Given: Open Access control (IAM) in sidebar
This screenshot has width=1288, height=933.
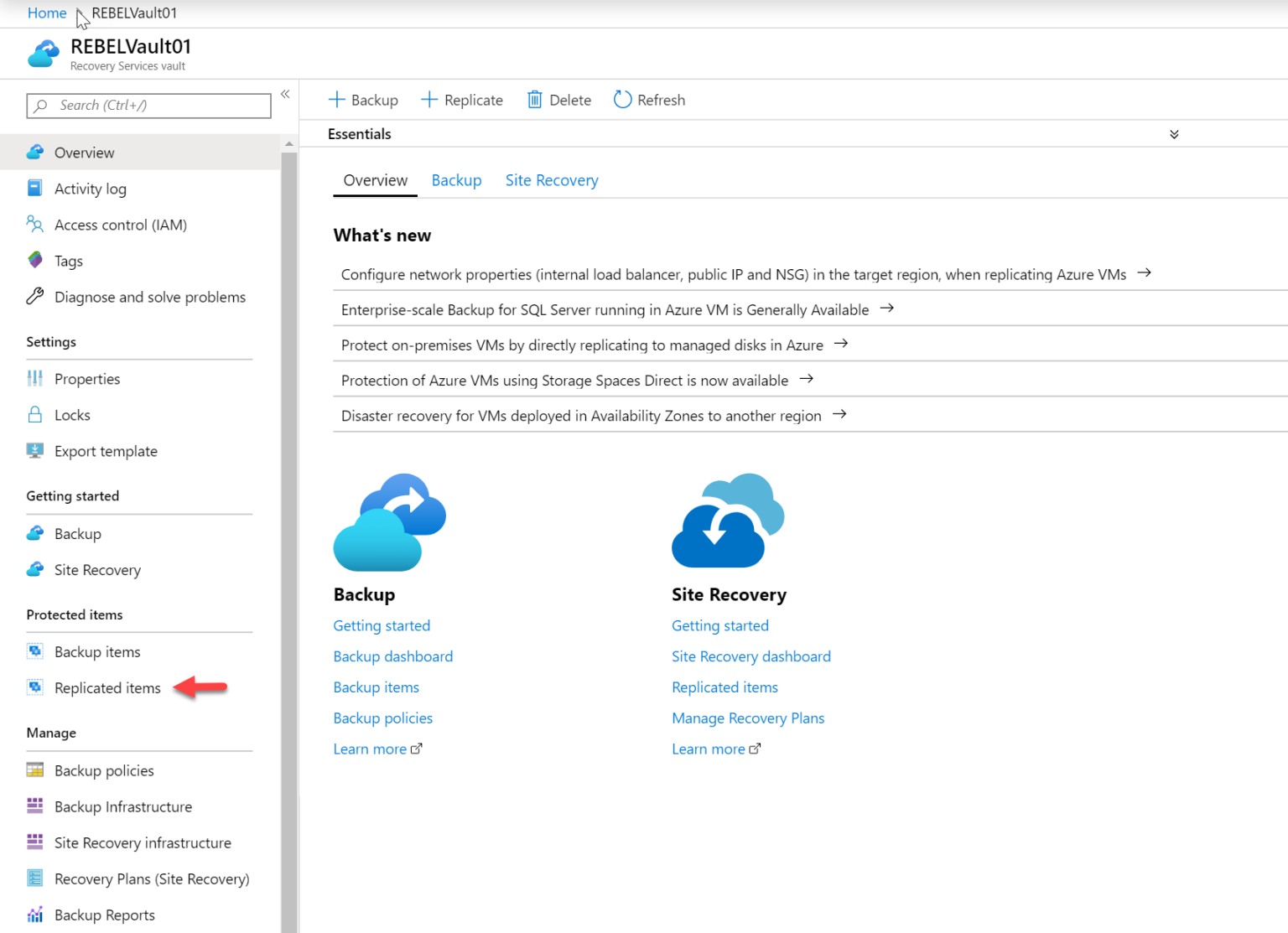Looking at the screenshot, I should (x=120, y=225).
